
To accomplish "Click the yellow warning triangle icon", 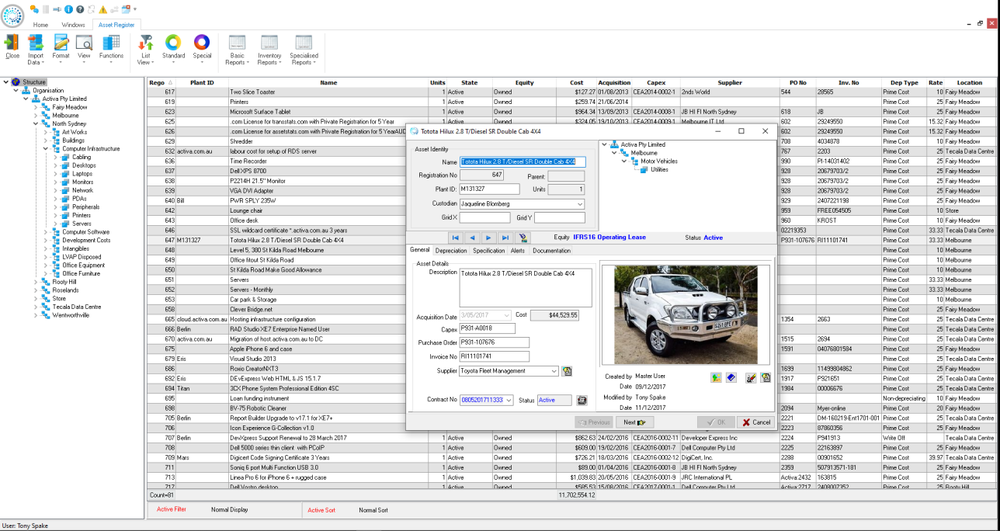I will [x=103, y=10].
